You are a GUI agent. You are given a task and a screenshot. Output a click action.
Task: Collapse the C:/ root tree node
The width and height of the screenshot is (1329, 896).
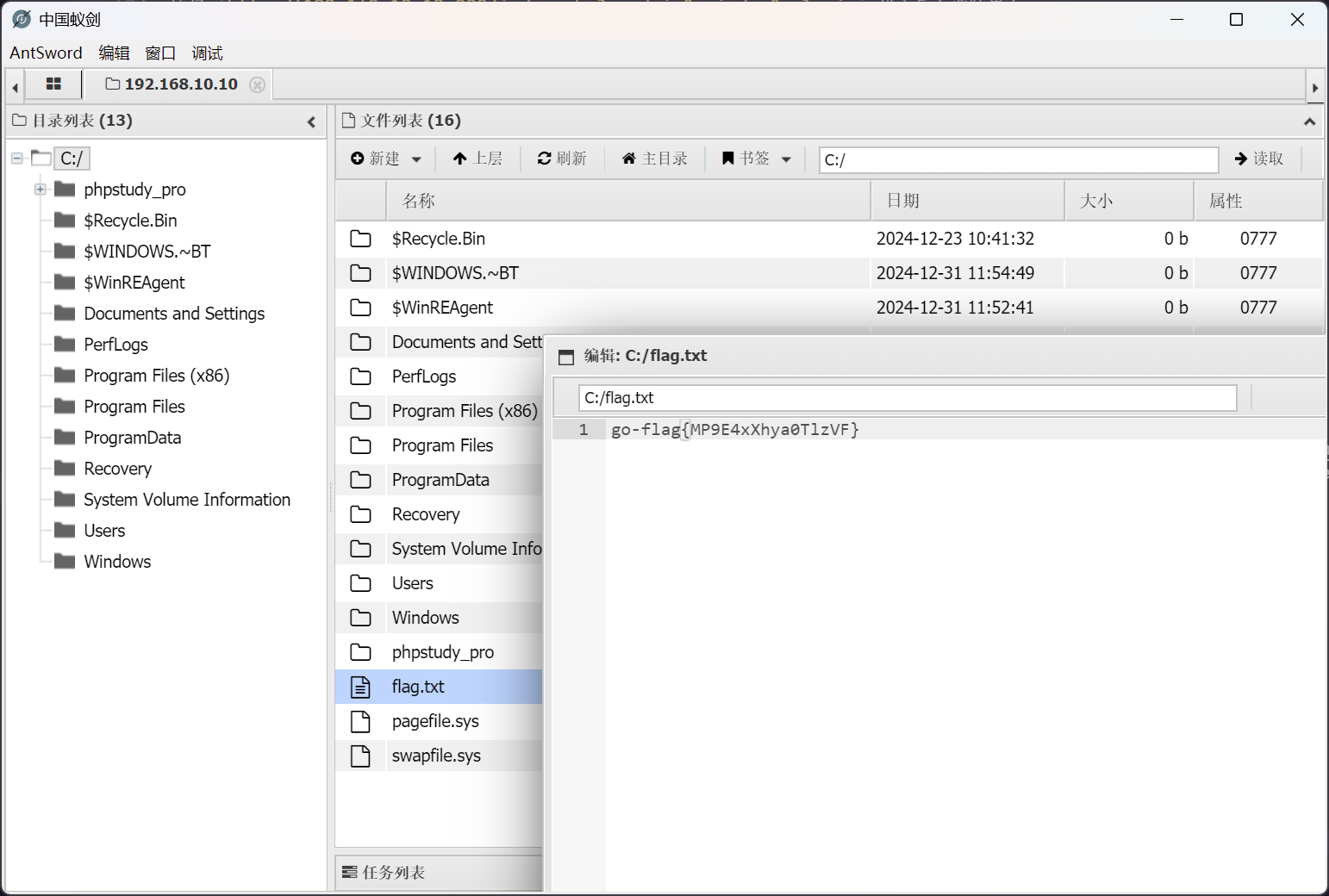[x=16, y=159]
